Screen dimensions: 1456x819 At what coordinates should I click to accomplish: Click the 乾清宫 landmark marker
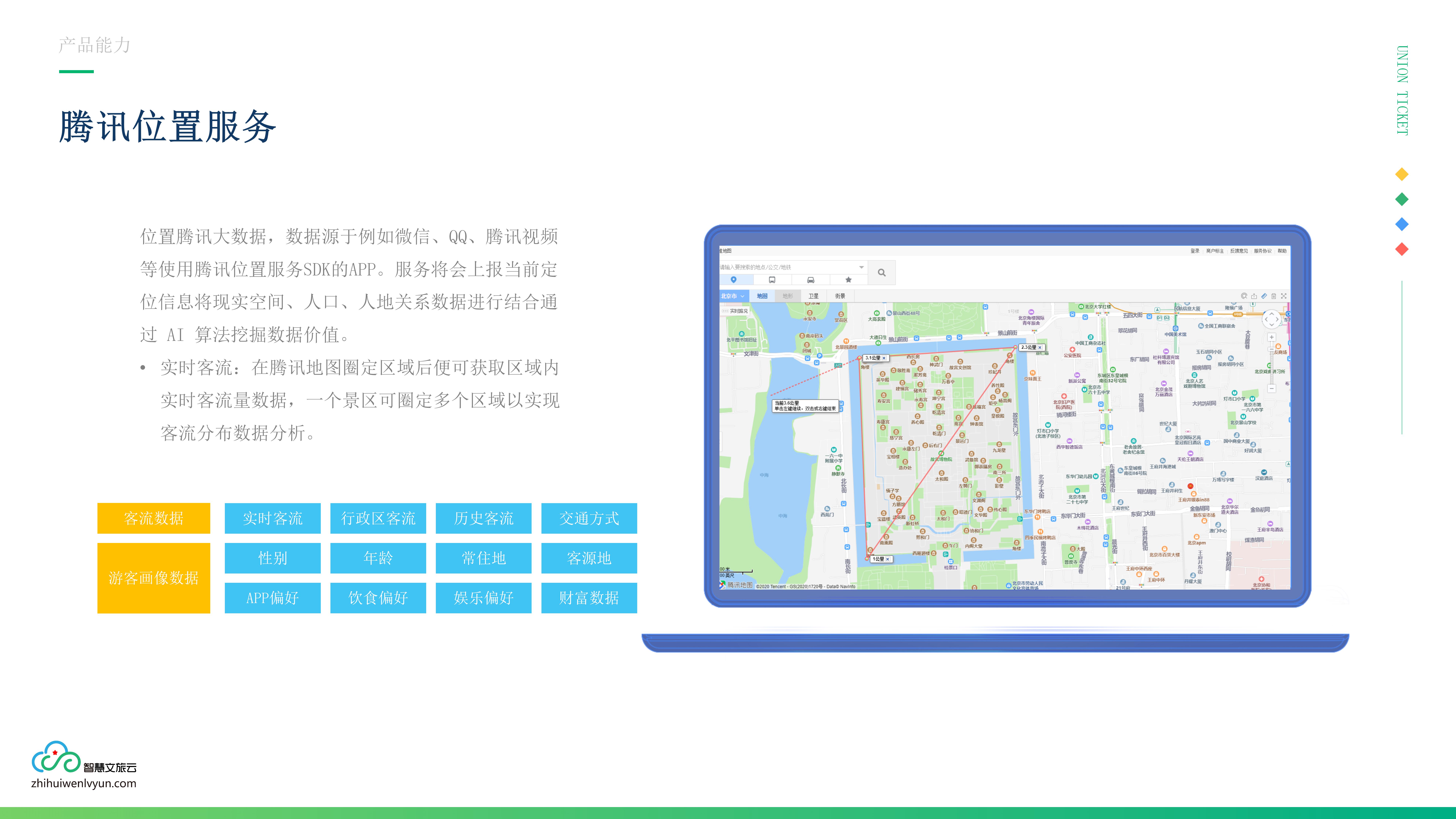coord(939,406)
